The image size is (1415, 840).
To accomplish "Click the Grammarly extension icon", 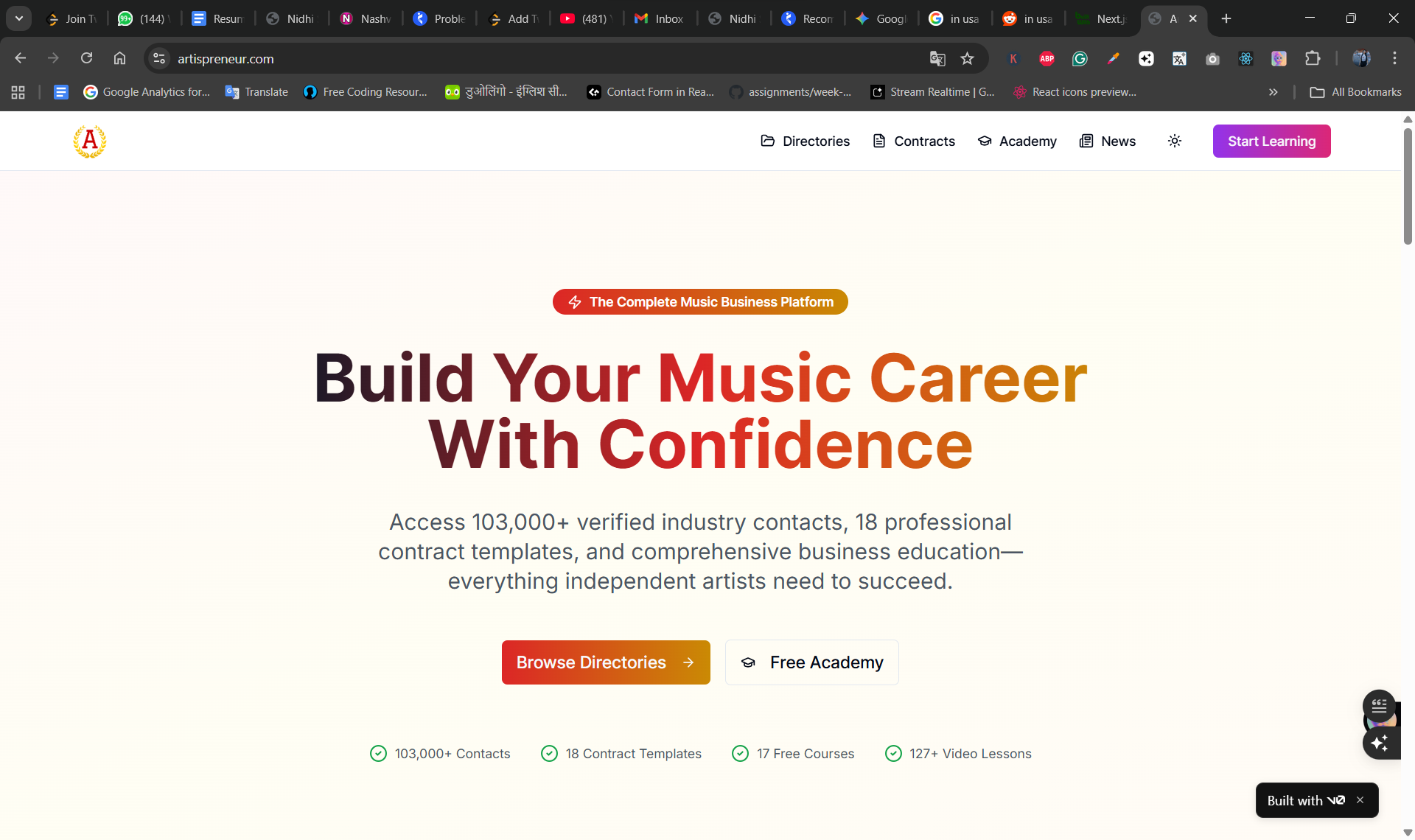I will pyautogui.click(x=1080, y=59).
